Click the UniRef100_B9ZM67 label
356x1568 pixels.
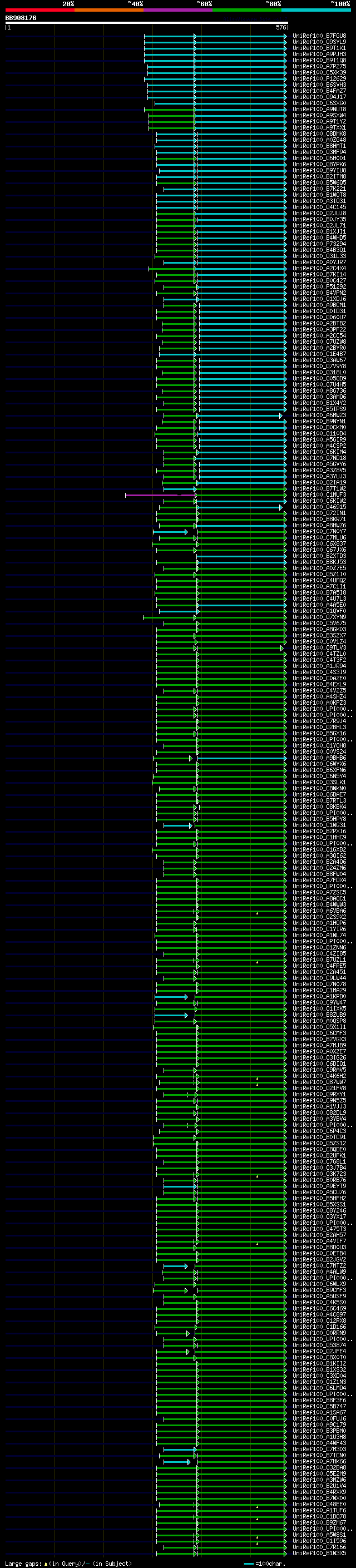click(319, 1523)
